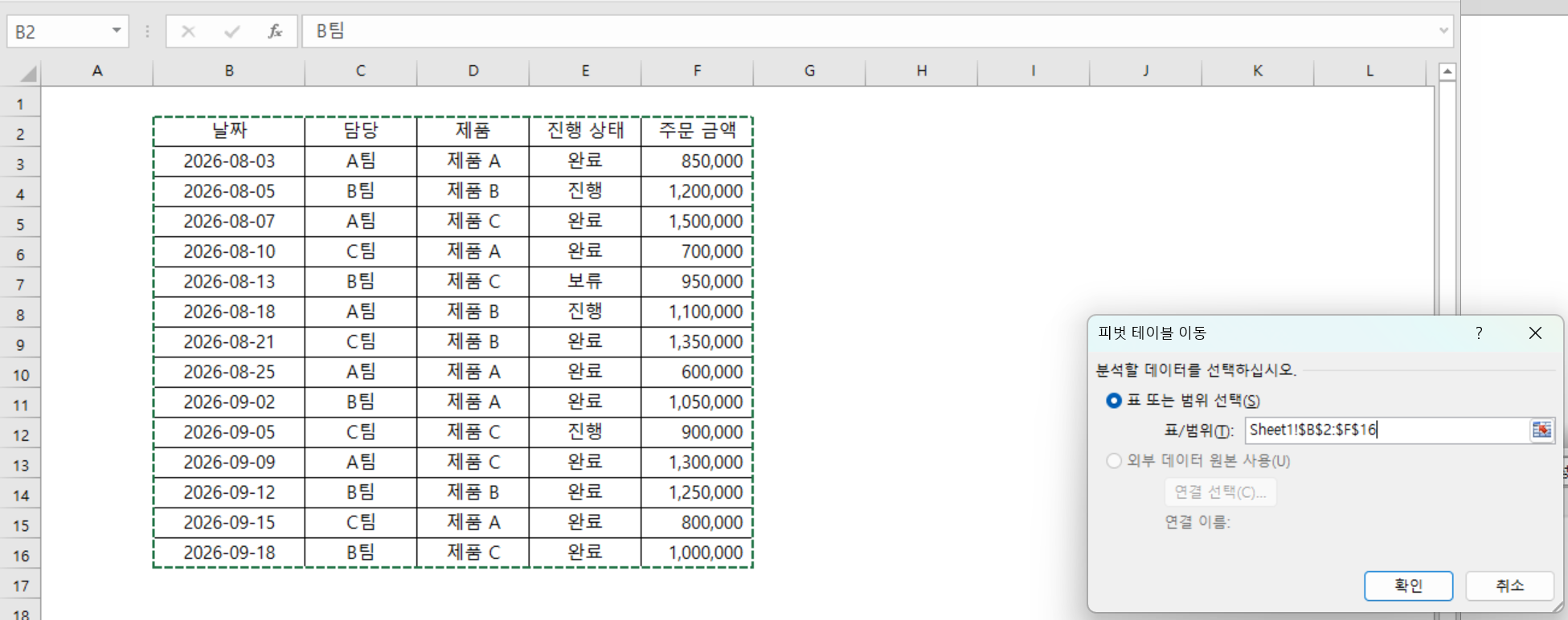The height and width of the screenshot is (620, 1568).
Task: Click the cancel (X) formula bar icon
Action: pos(188,31)
